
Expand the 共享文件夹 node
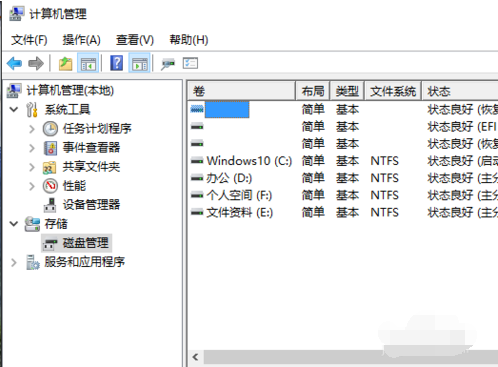[32, 167]
